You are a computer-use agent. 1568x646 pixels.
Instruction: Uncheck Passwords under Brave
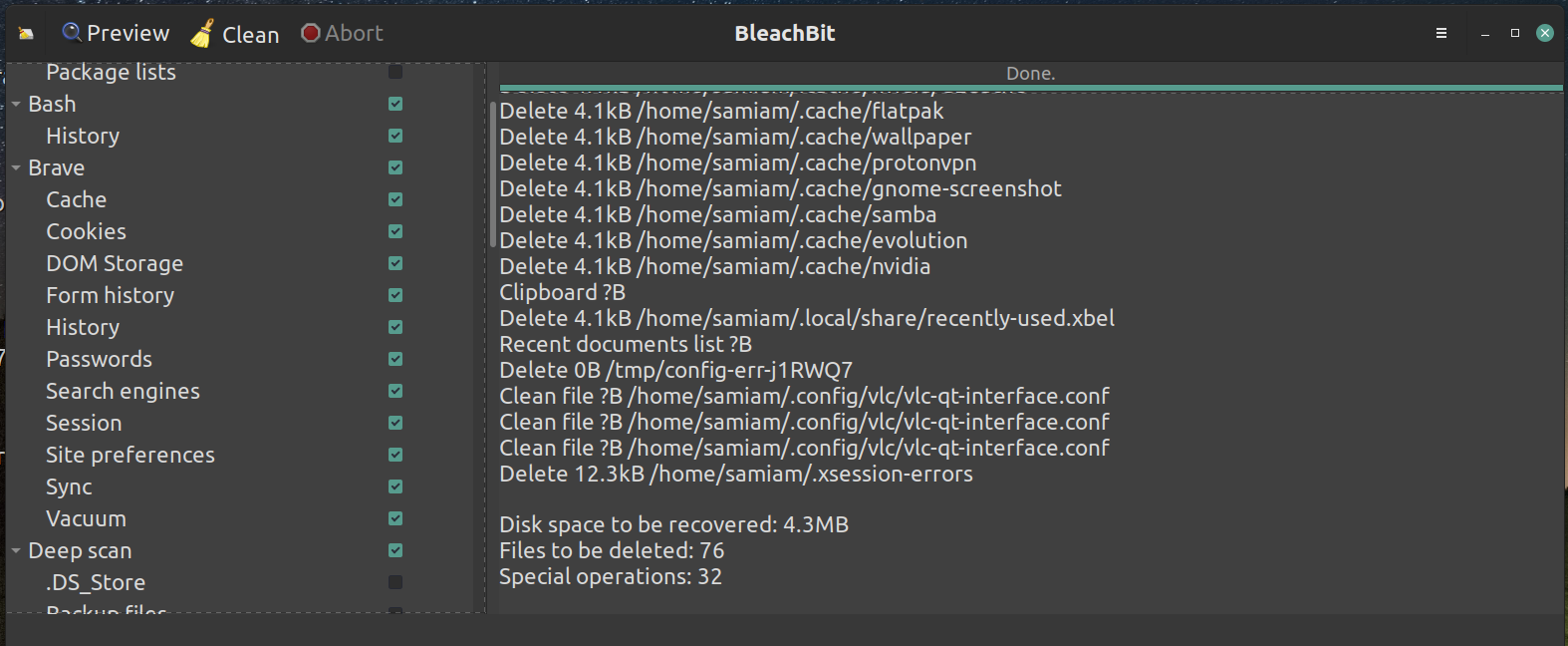tap(394, 359)
